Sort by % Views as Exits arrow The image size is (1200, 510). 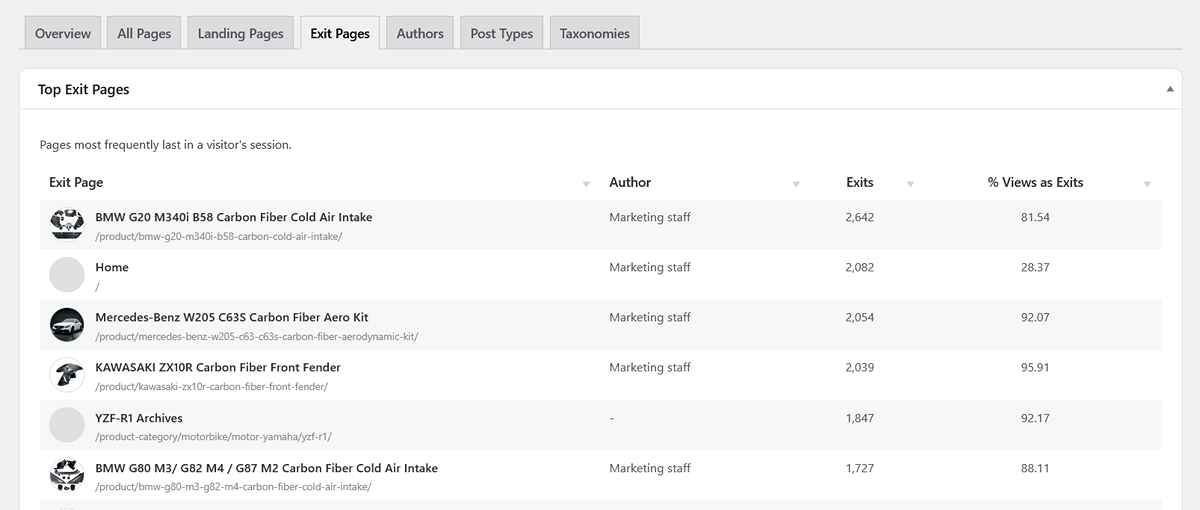click(1147, 184)
